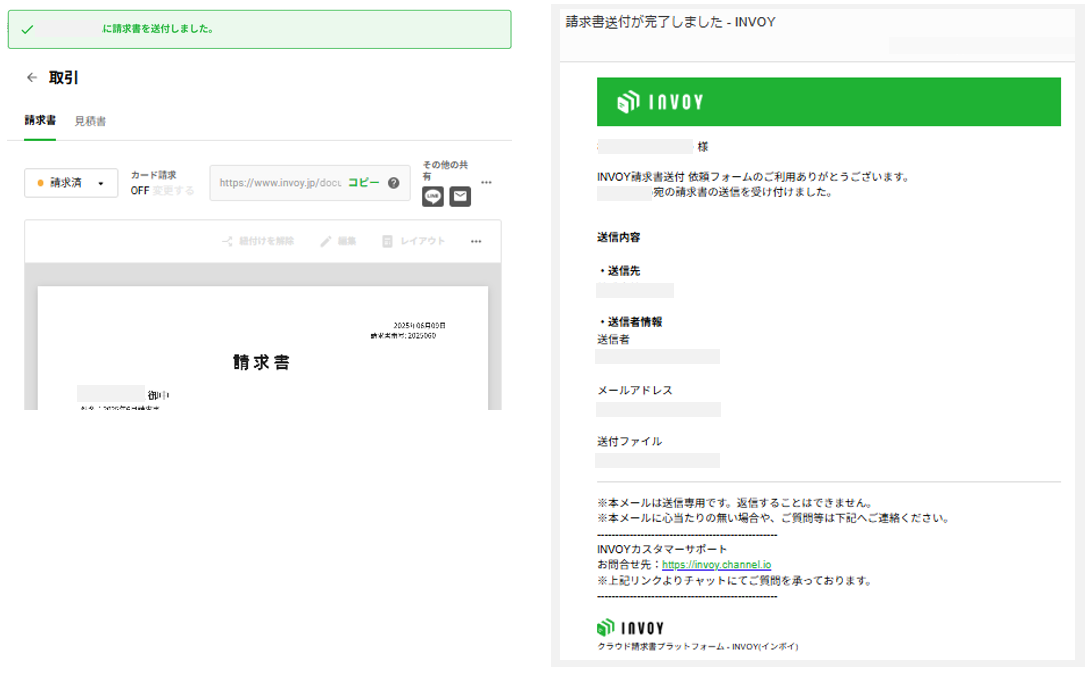The image size is (1091, 677).
Task: Open the 請求済 status dropdown
Action: coord(71,183)
